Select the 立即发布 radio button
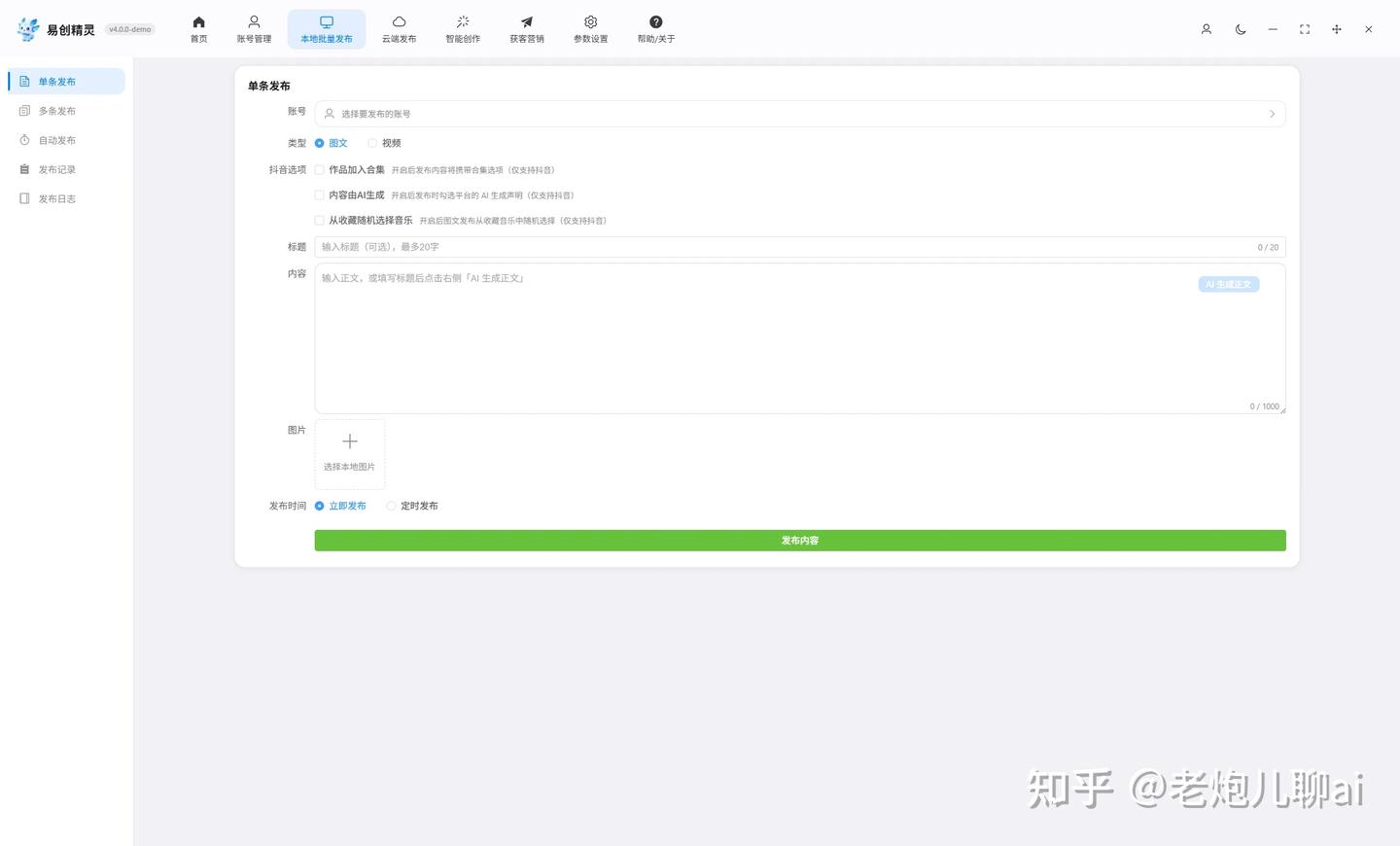This screenshot has height=846, width=1400. 319,506
